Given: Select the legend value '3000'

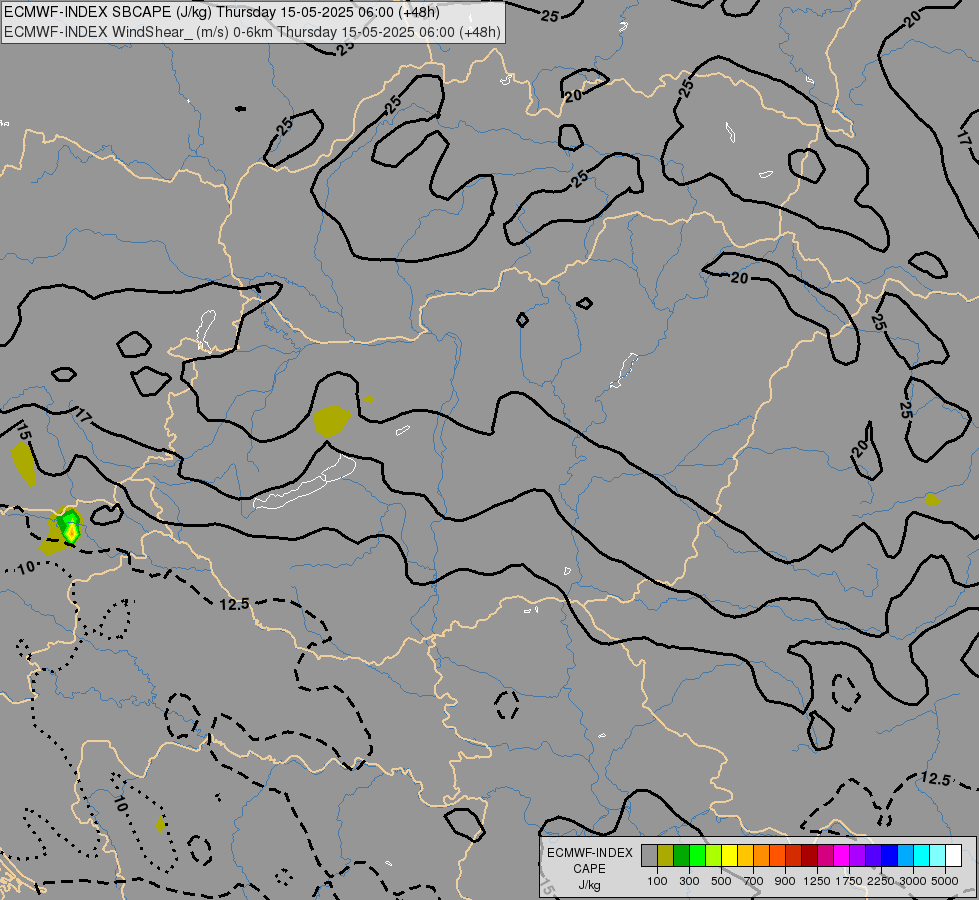Looking at the screenshot, I should click(x=913, y=881).
